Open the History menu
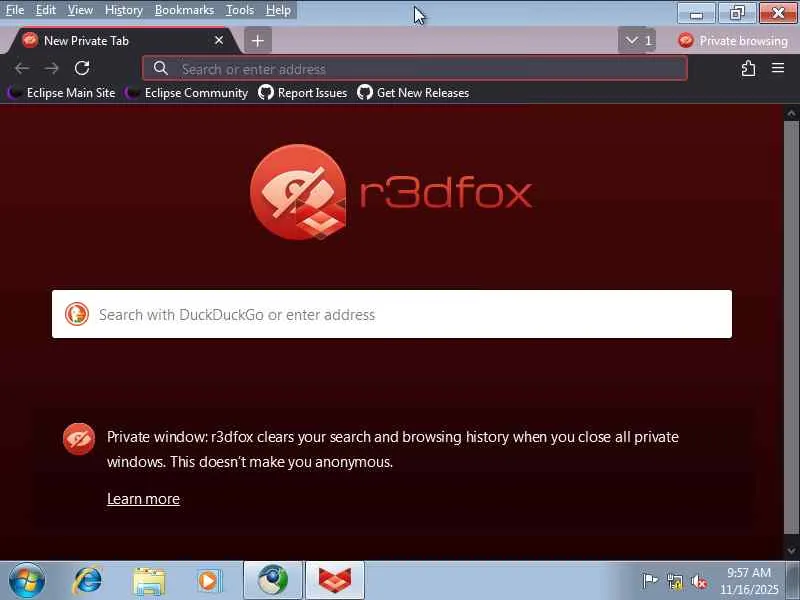 [x=123, y=10]
